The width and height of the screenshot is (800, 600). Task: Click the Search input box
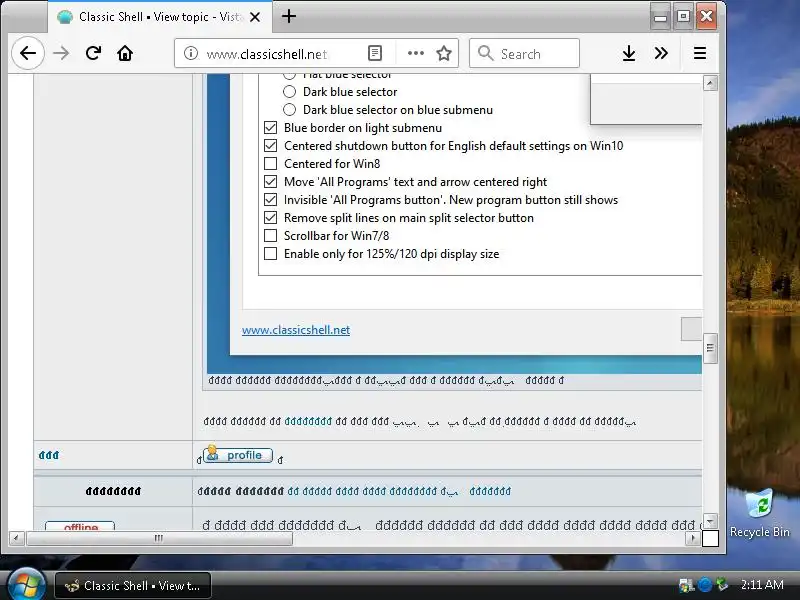point(524,53)
